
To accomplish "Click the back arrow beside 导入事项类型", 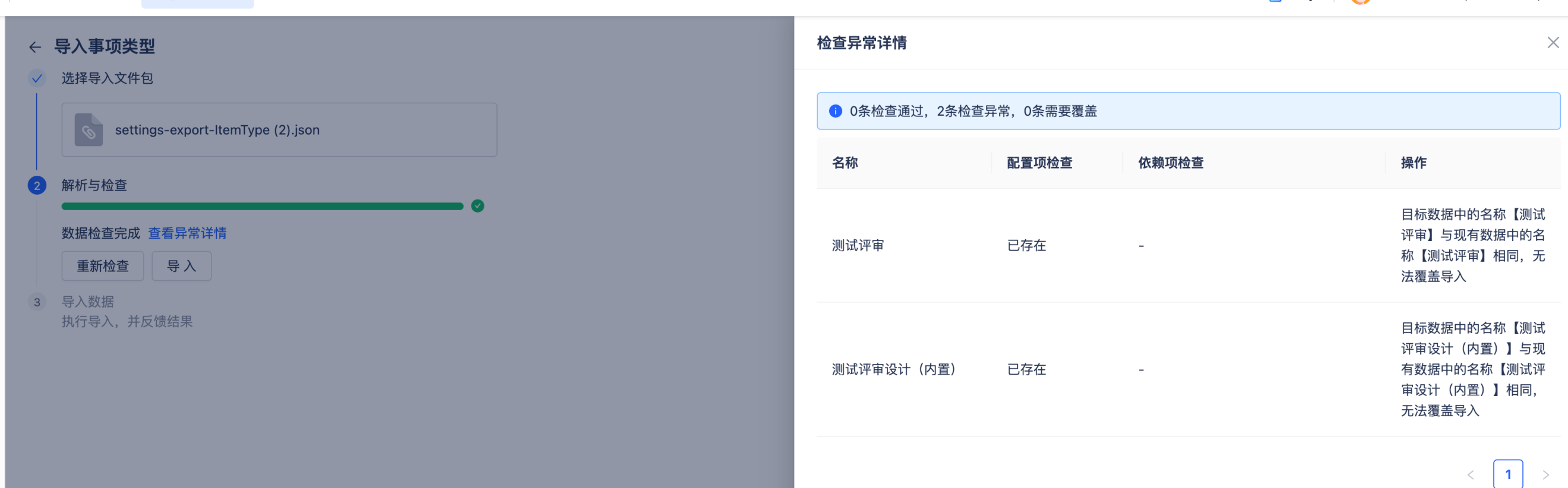I will [34, 47].
